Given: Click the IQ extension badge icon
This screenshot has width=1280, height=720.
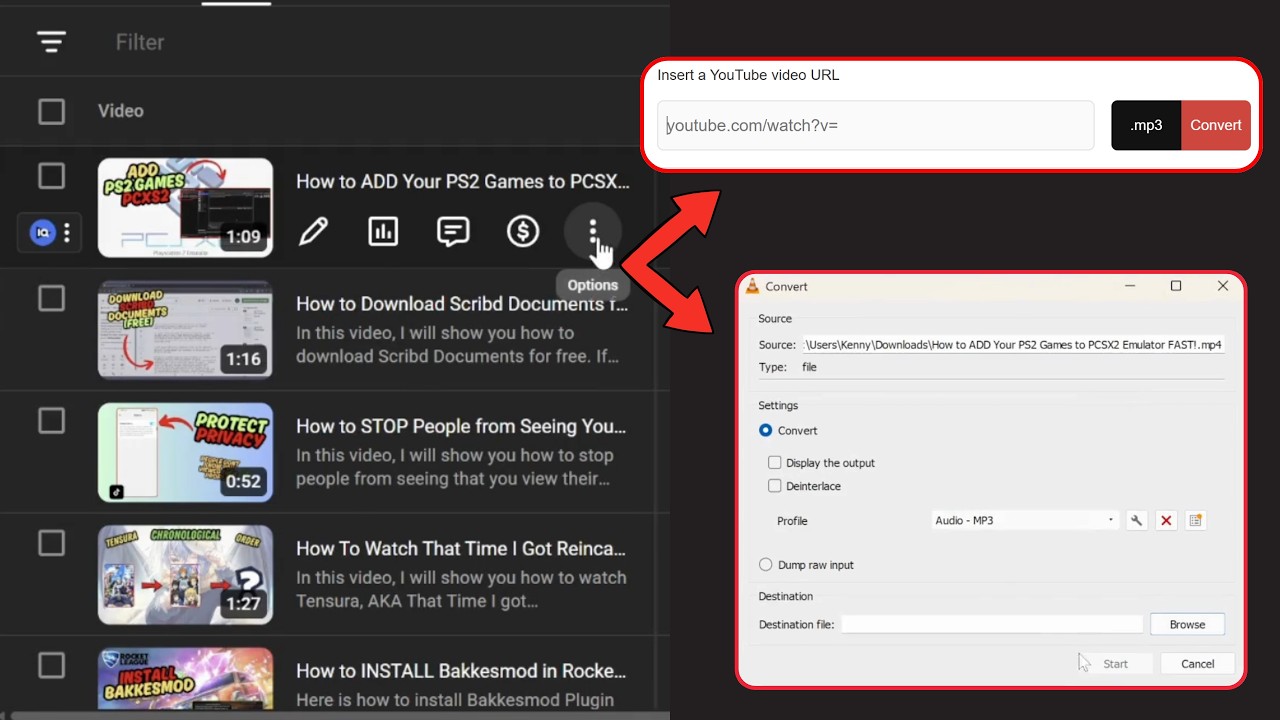Looking at the screenshot, I should tap(42, 233).
